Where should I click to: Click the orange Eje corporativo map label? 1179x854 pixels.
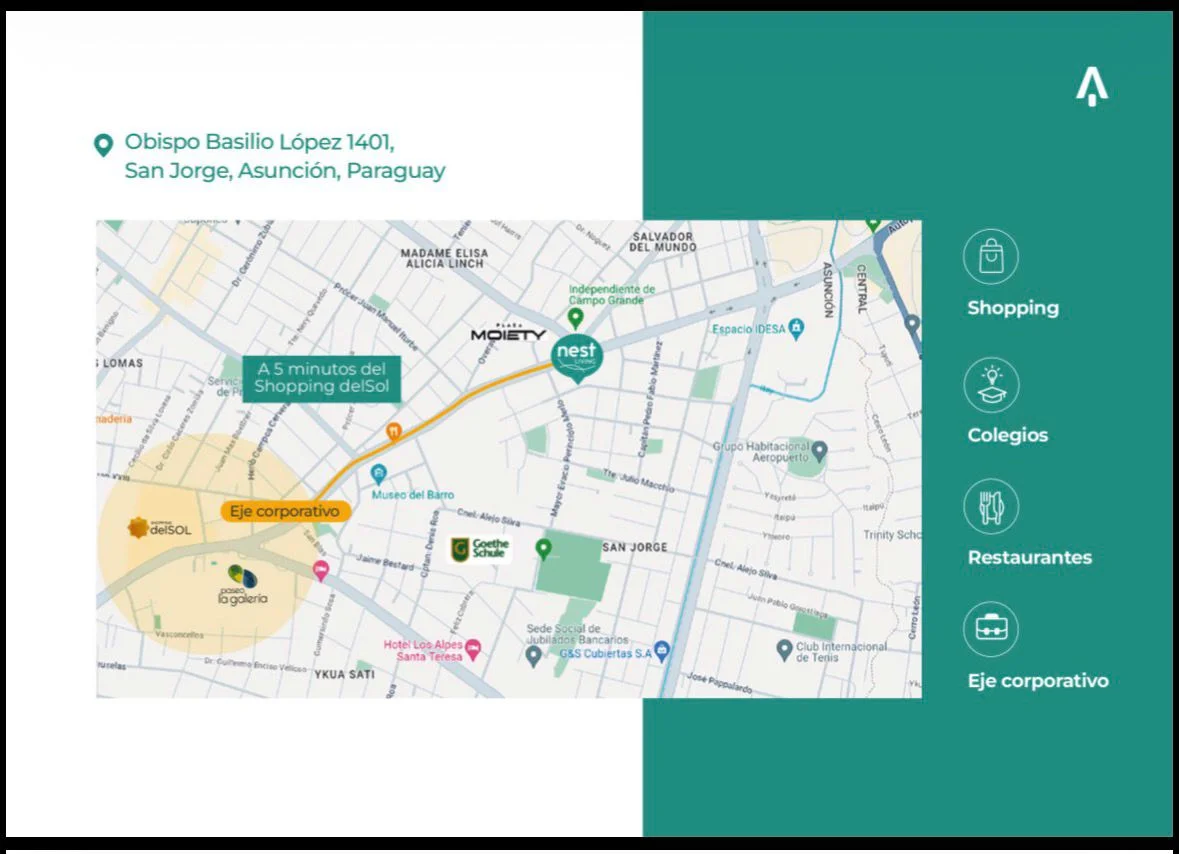(285, 511)
